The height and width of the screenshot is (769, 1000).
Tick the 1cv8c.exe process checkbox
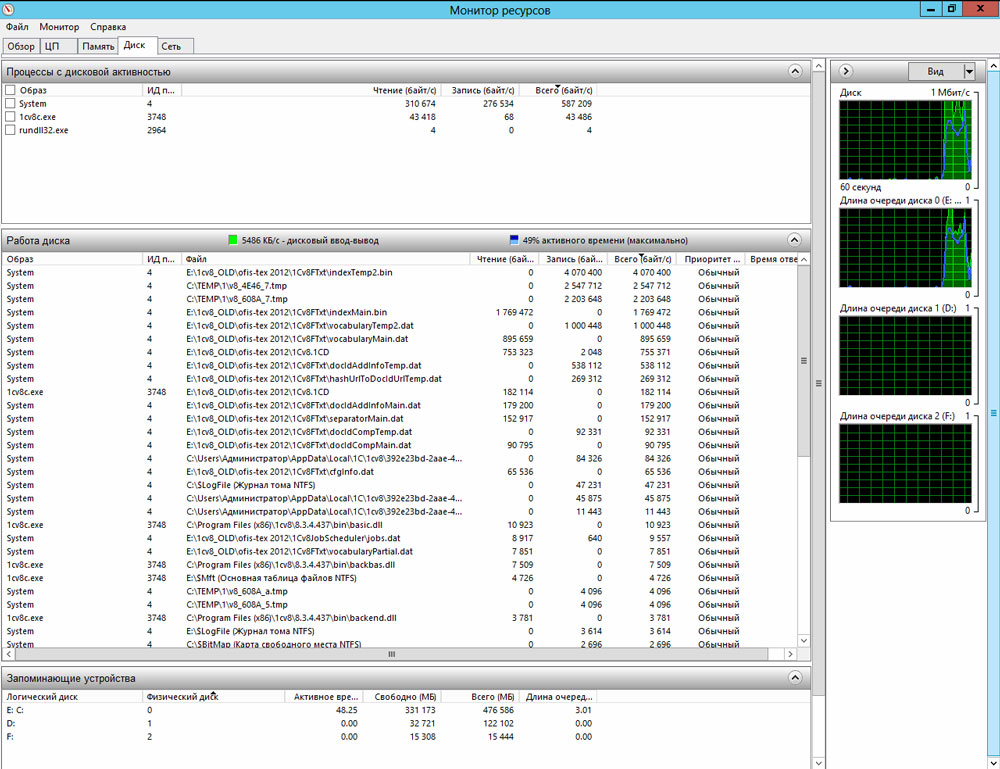point(10,116)
